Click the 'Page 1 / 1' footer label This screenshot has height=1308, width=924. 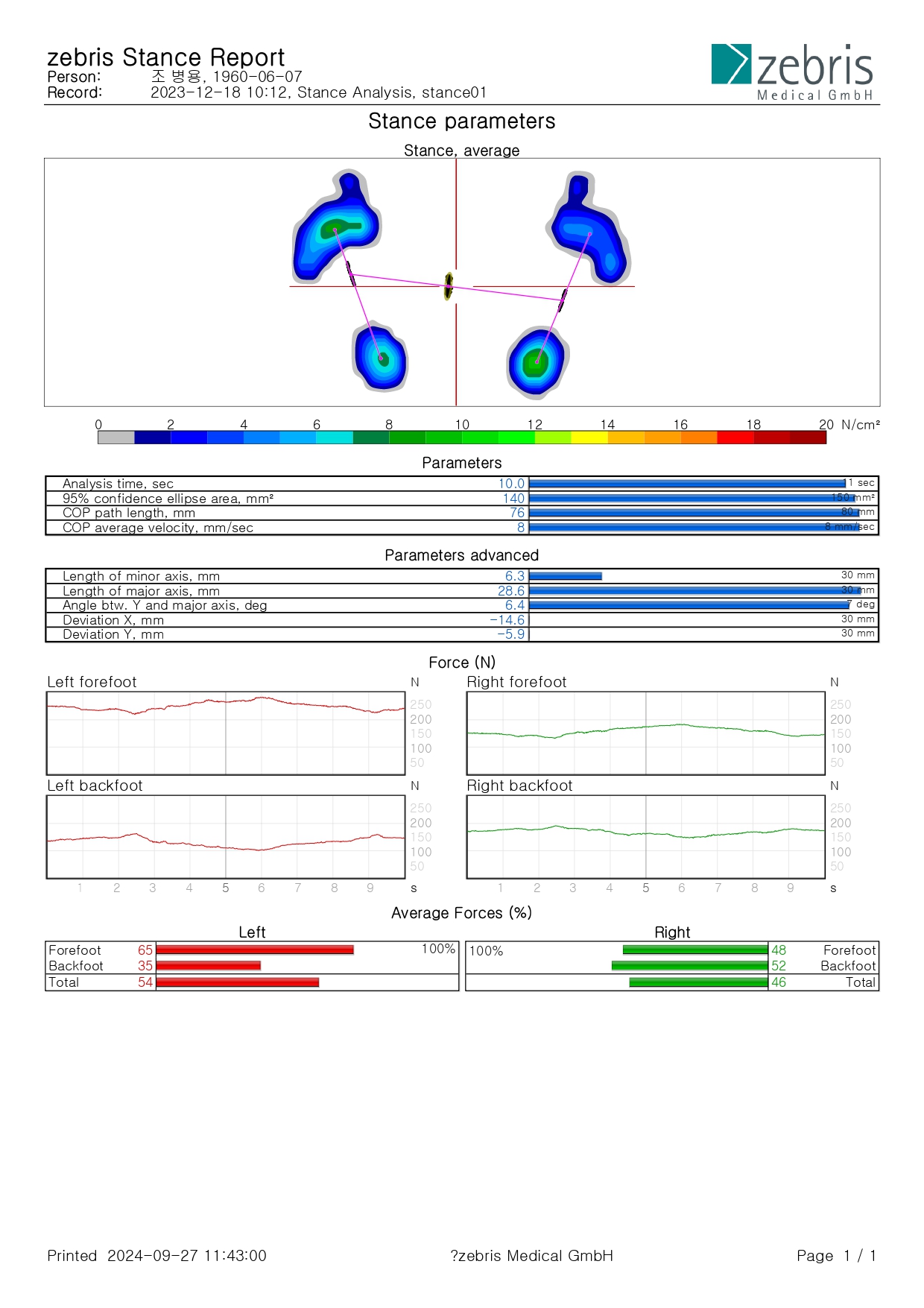[837, 1256]
